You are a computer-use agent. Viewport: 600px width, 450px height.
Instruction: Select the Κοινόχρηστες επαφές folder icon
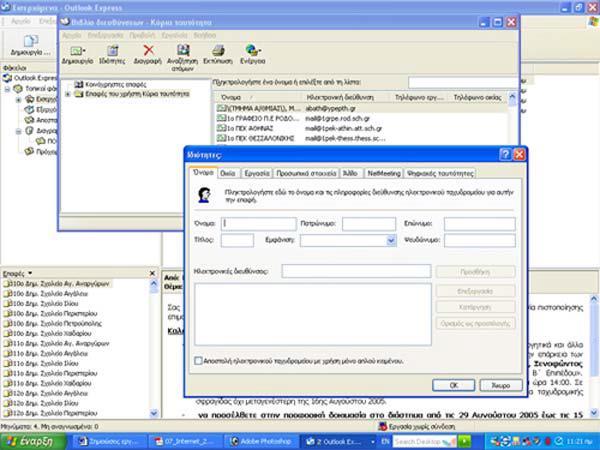click(79, 84)
